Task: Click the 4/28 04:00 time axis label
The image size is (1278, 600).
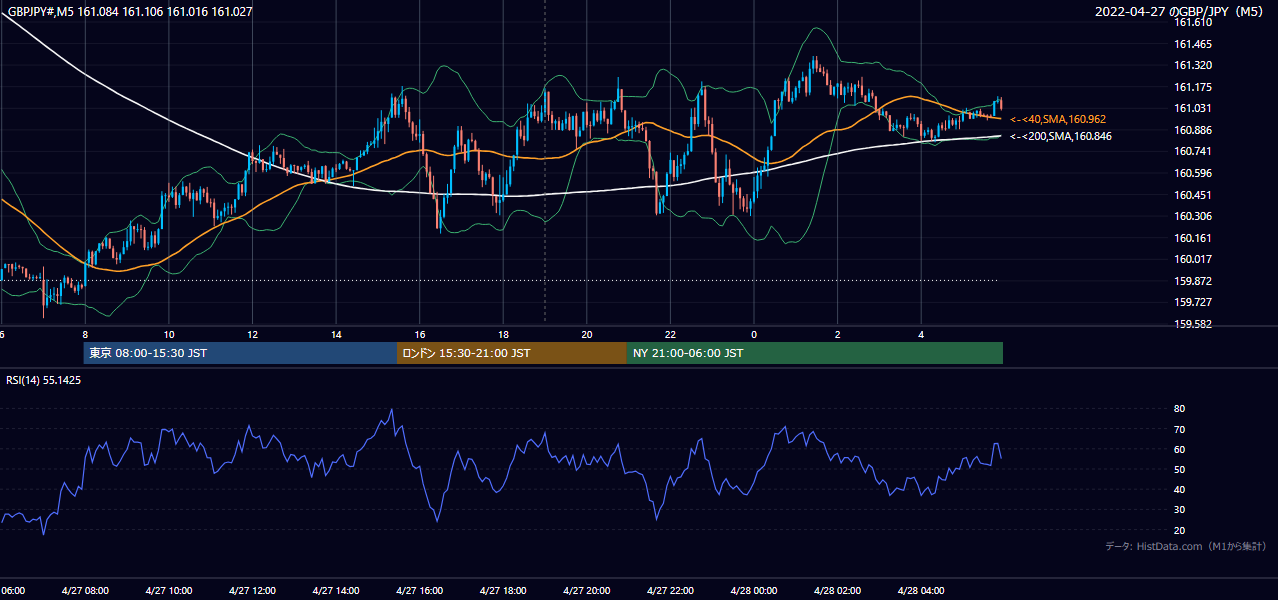Action: (920, 591)
